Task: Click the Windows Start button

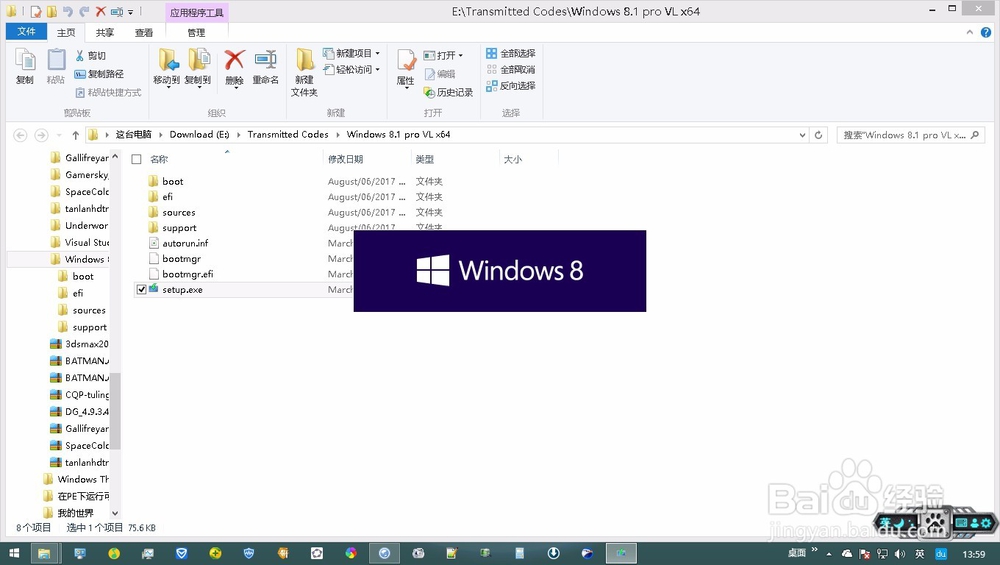Action: click(x=13, y=553)
